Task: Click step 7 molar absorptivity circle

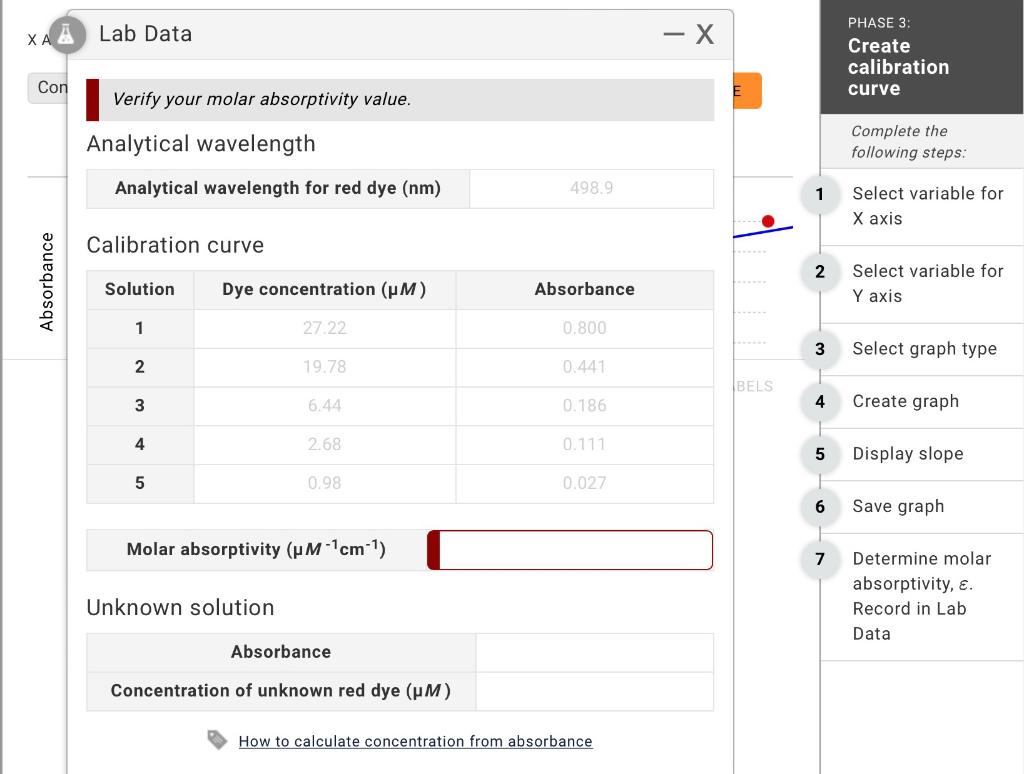Action: pyautogui.click(x=819, y=560)
